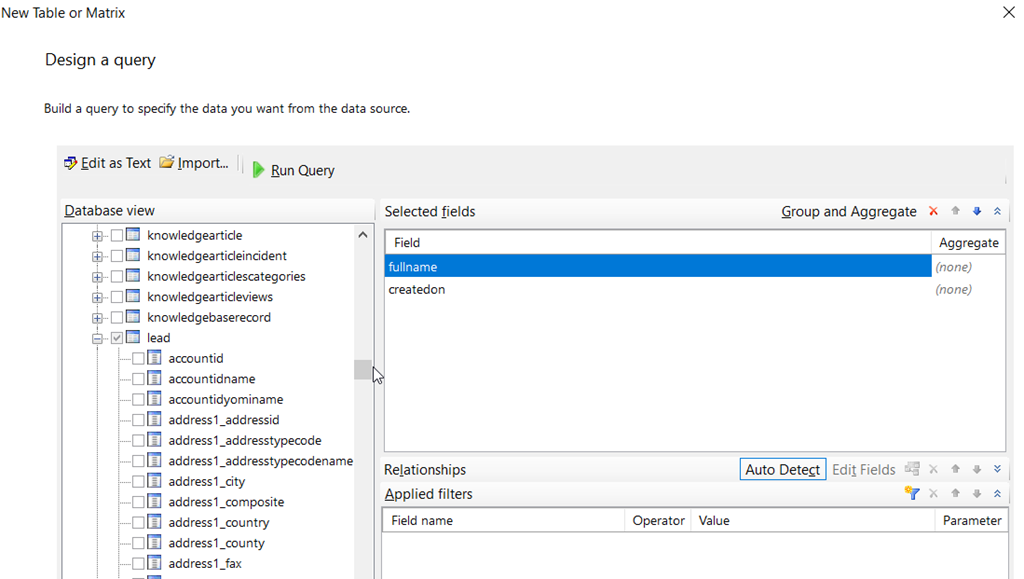Click the Field name column header
Image resolution: width=1024 pixels, height=579 pixels.
[x=504, y=520]
